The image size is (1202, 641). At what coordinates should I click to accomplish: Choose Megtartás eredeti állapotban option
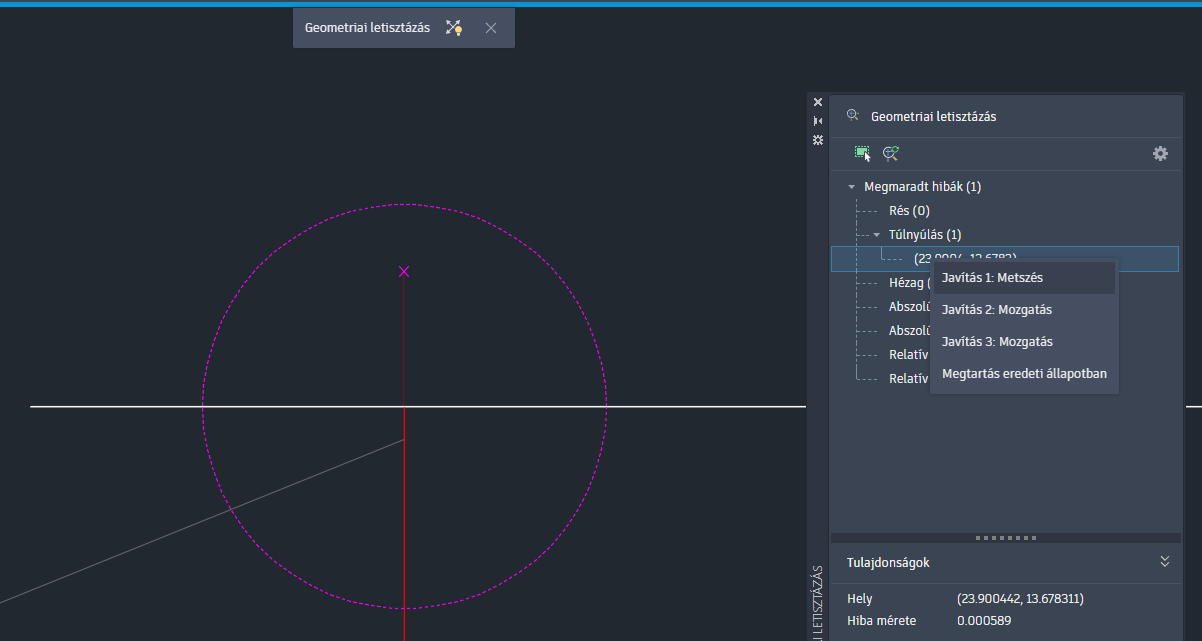coord(1024,373)
